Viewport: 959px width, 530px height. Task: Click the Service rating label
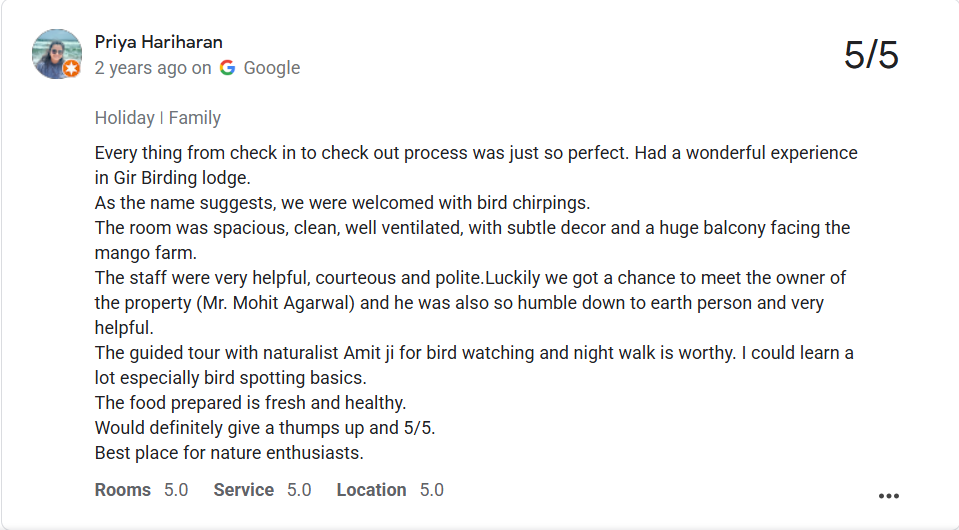tap(243, 490)
